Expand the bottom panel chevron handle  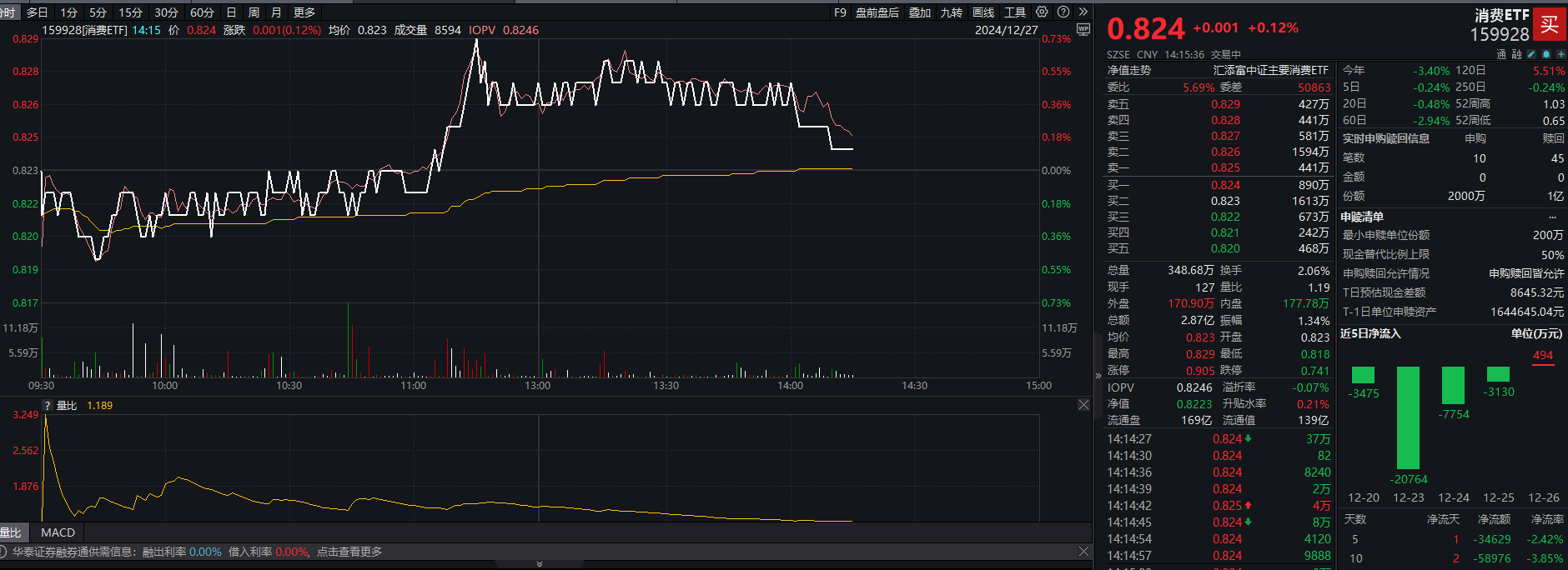coord(539,564)
